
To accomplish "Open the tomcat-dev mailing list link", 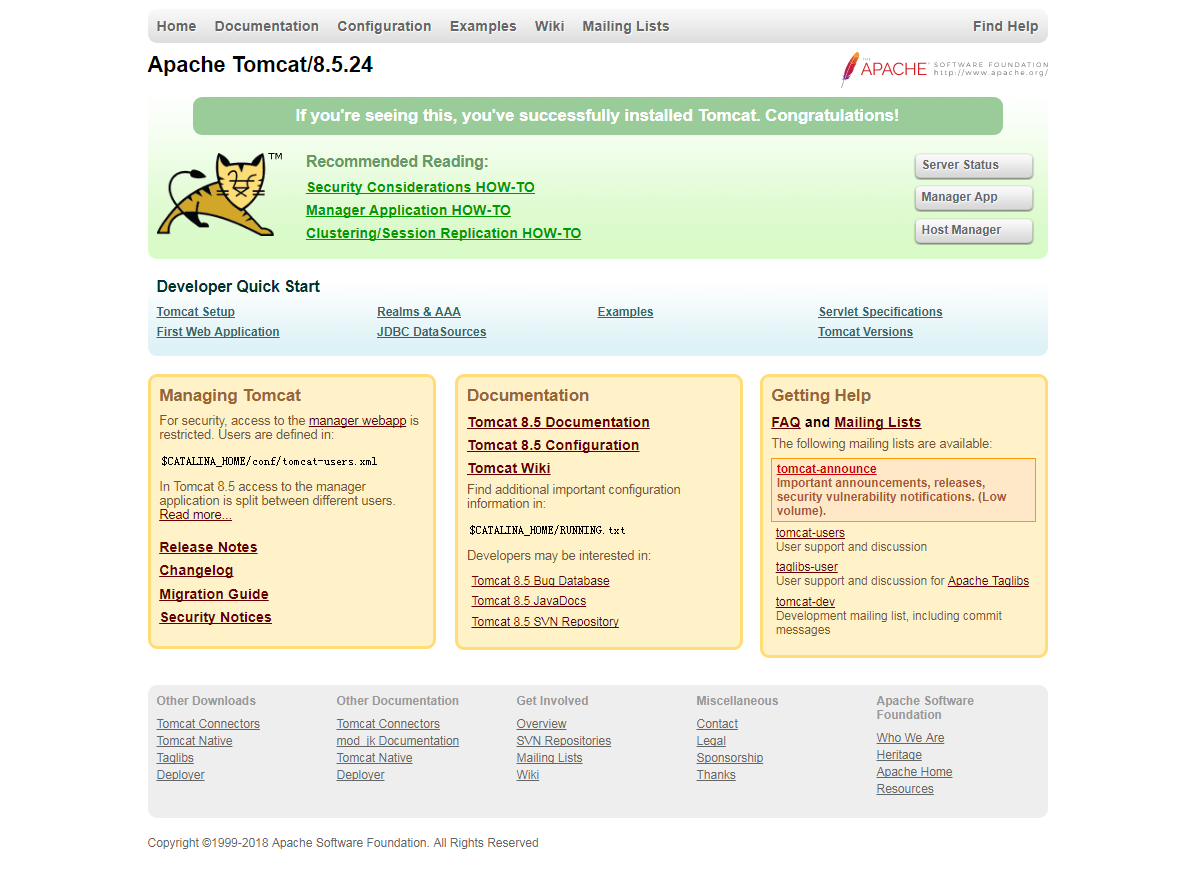I will (805, 602).
